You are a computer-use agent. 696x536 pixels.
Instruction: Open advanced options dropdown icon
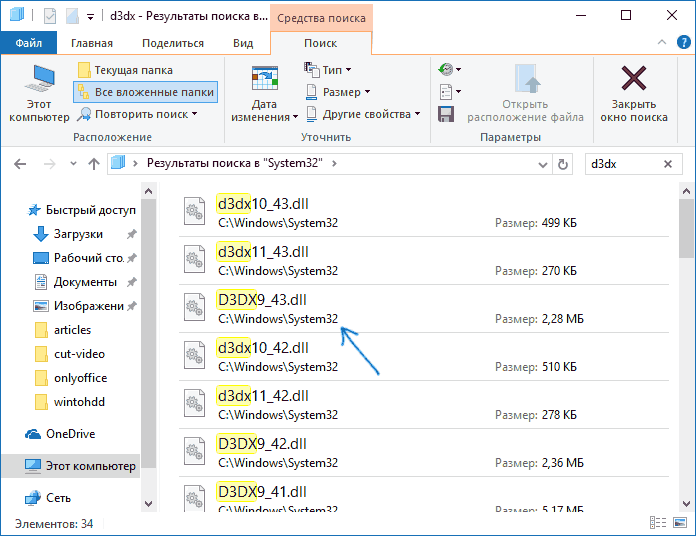[450, 91]
